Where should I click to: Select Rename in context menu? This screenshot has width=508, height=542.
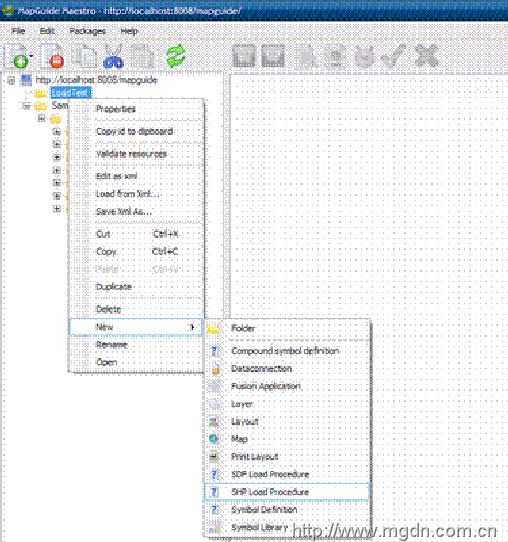(137, 345)
